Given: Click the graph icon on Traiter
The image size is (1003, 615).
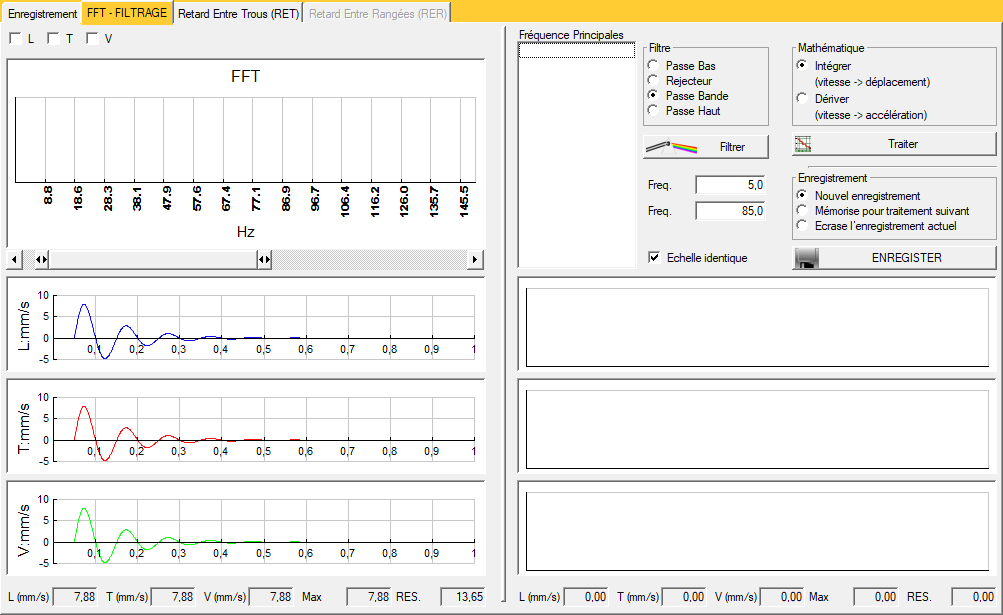Looking at the screenshot, I should (x=803, y=144).
